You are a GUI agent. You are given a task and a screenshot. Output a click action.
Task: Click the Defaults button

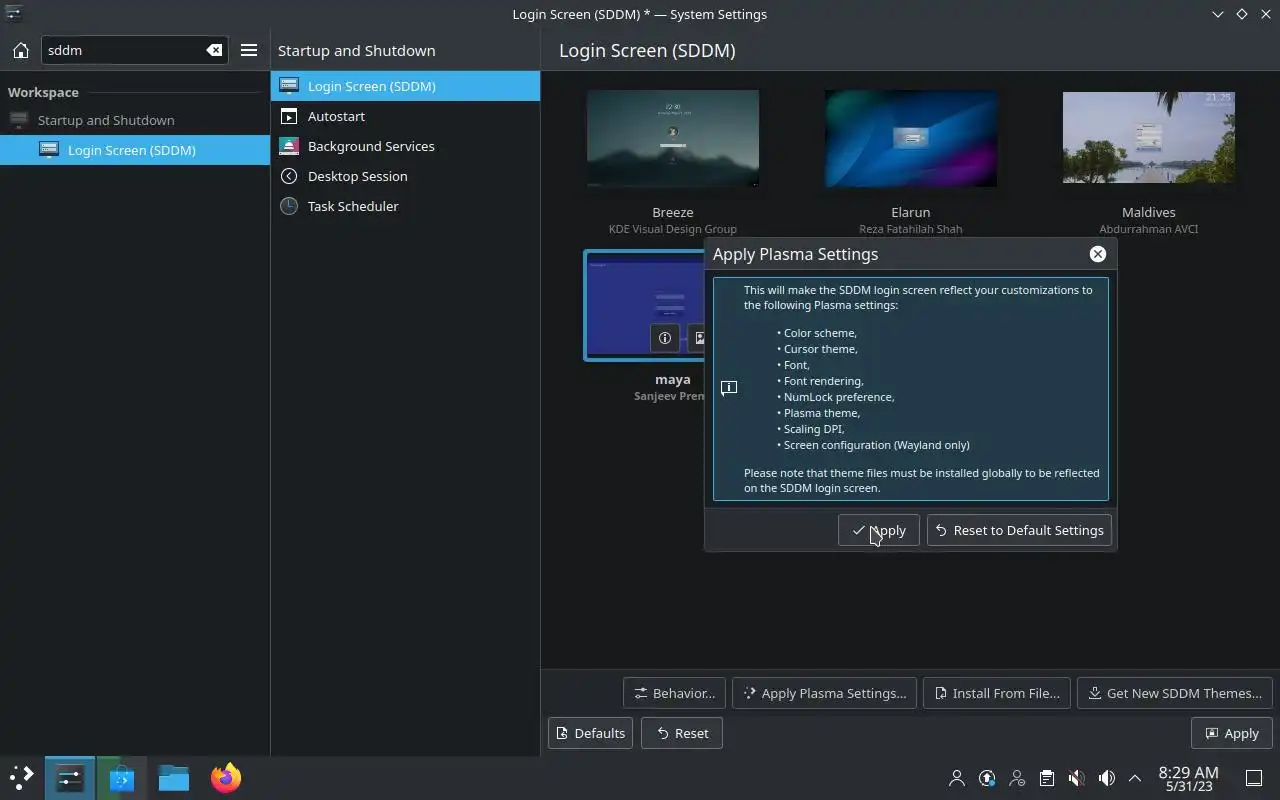tap(590, 733)
